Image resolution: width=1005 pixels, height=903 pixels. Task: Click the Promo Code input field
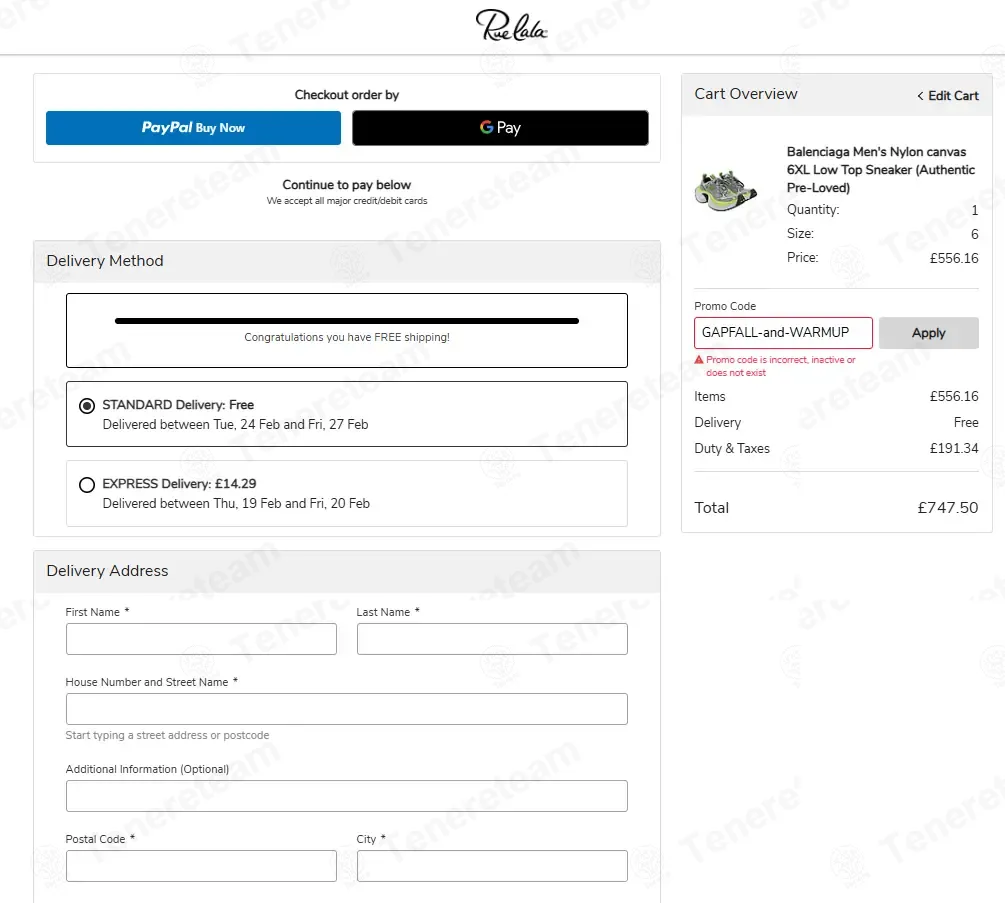(x=783, y=333)
